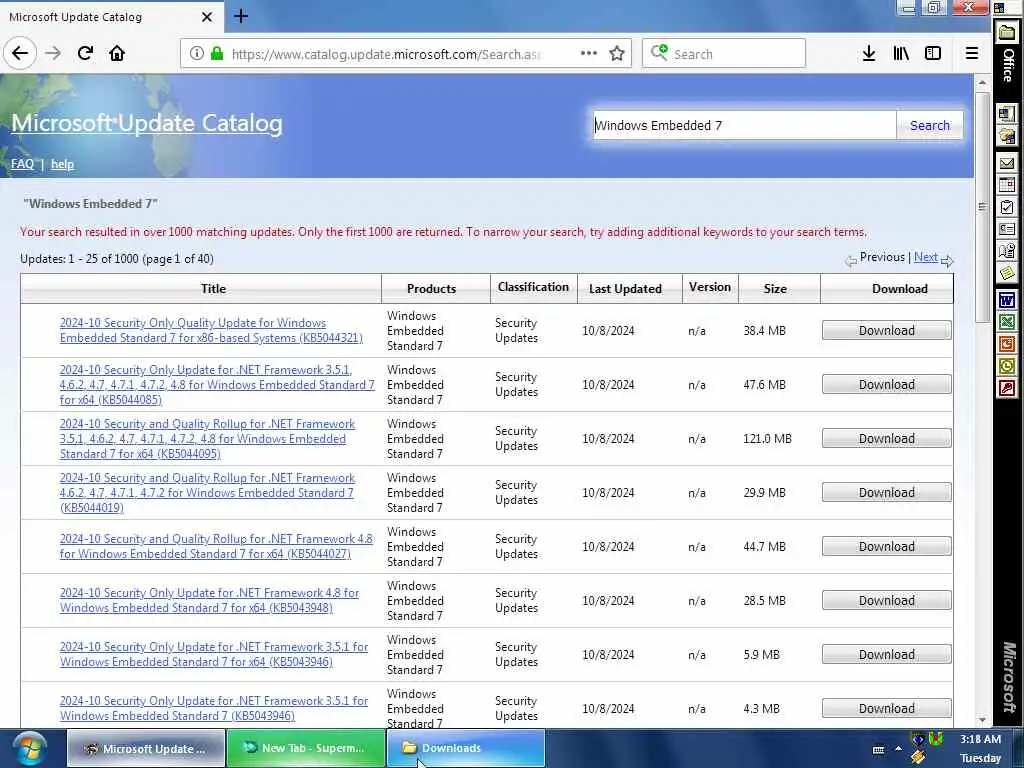Viewport: 1024px width, 768px height.
Task: Open the FAQ link
Action: click(22, 164)
